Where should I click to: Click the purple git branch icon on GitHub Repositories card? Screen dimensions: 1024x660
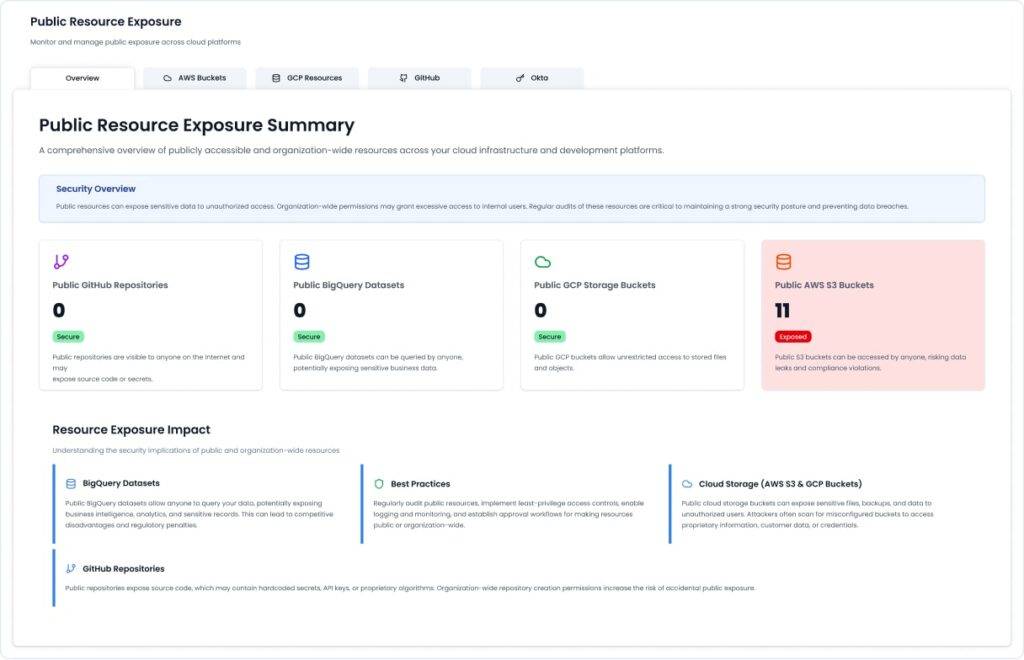(61, 262)
